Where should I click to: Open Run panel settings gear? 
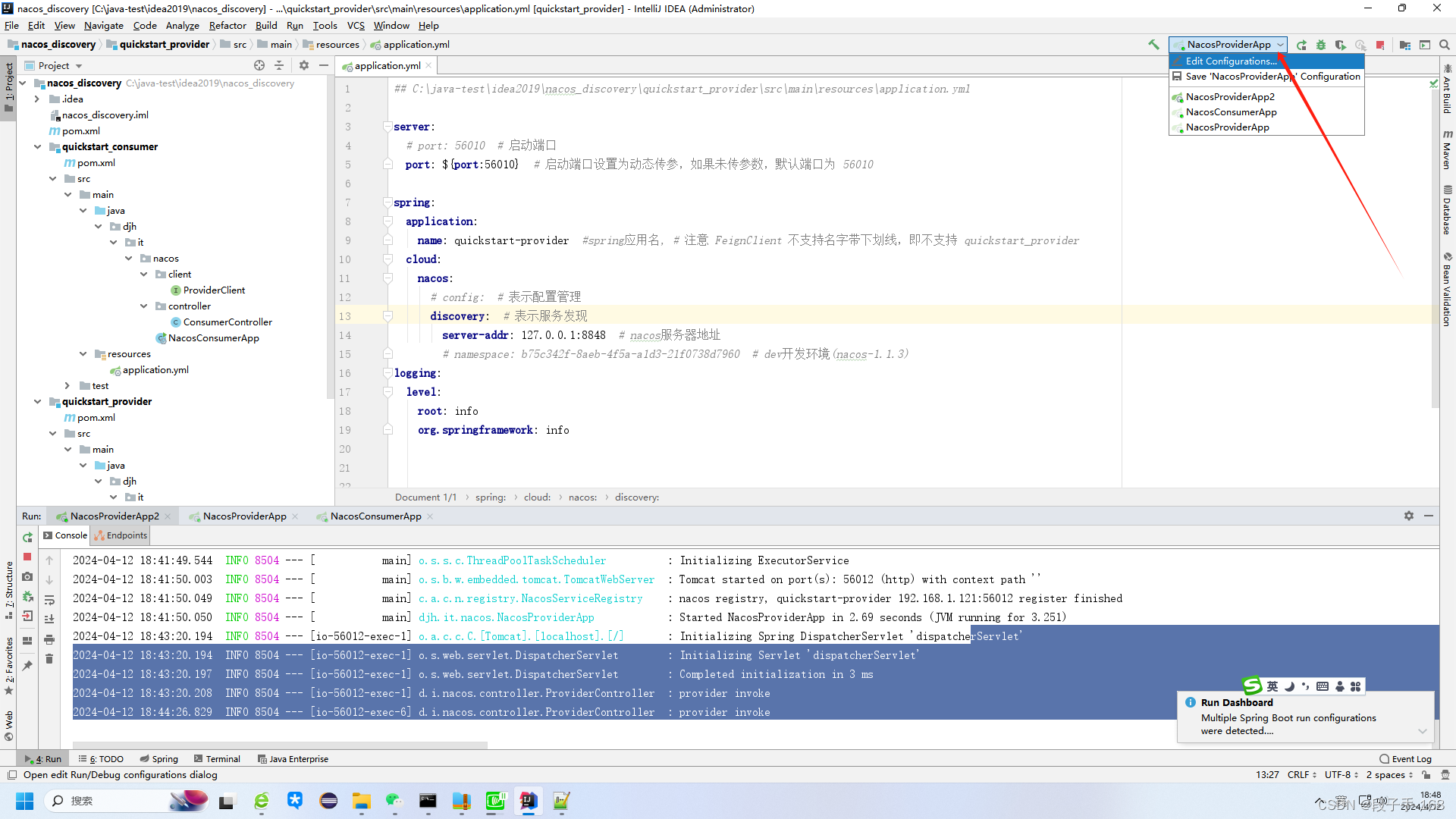[1409, 516]
